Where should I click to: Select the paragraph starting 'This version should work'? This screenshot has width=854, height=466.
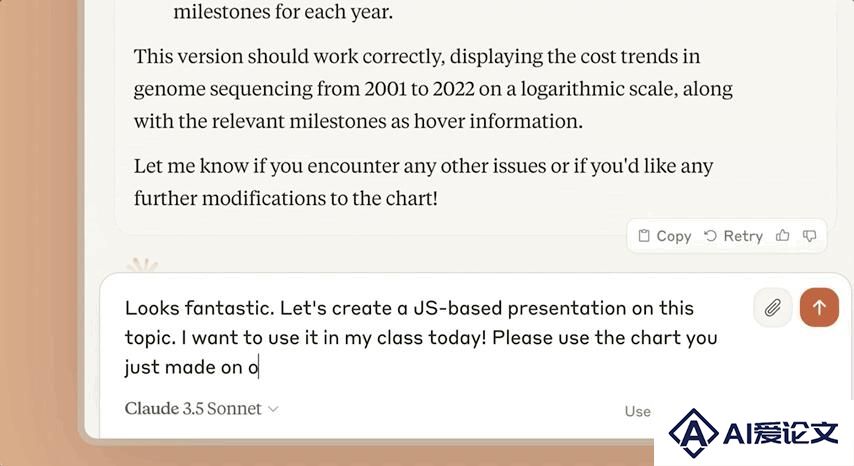click(x=433, y=89)
